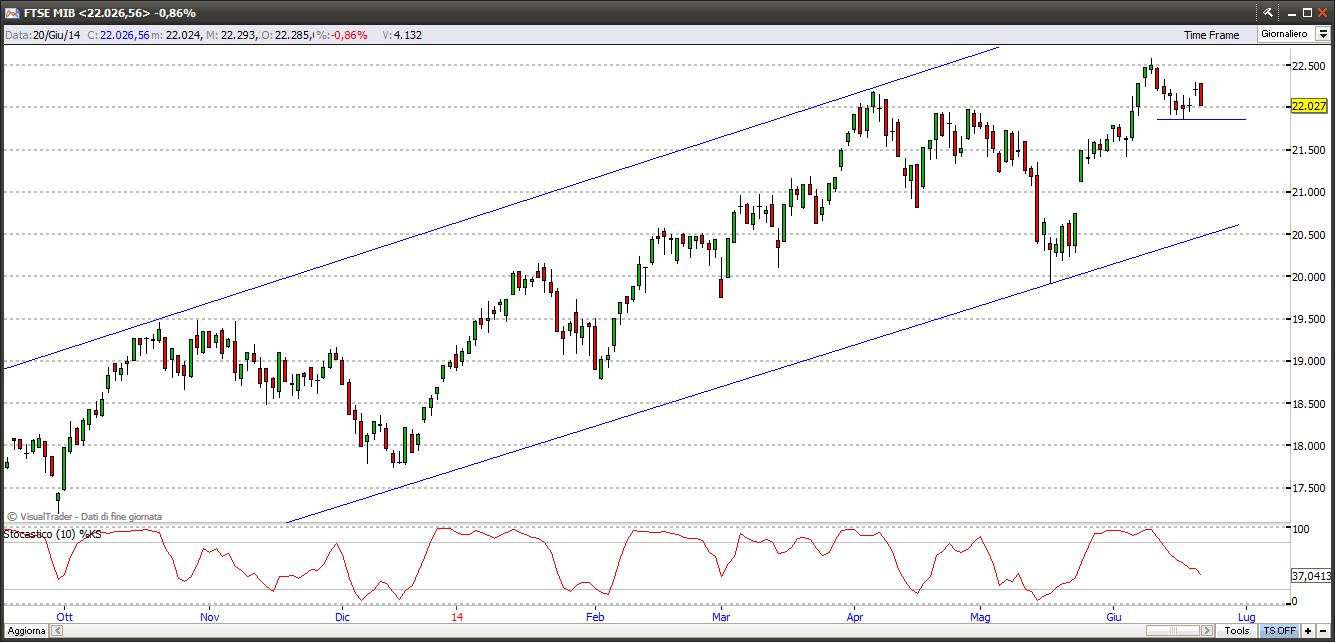Click the red 14 year label on time axis
1335x642 pixels.
click(x=457, y=618)
